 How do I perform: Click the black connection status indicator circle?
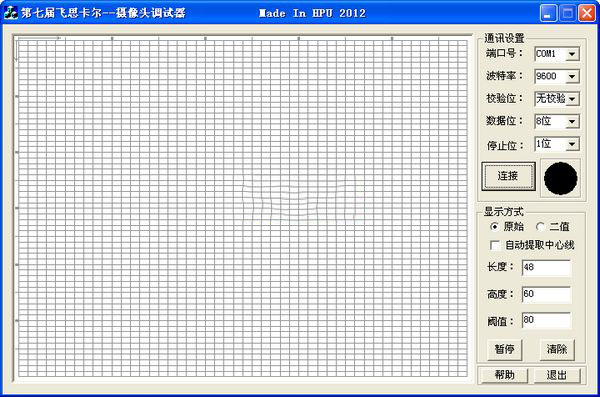(561, 178)
